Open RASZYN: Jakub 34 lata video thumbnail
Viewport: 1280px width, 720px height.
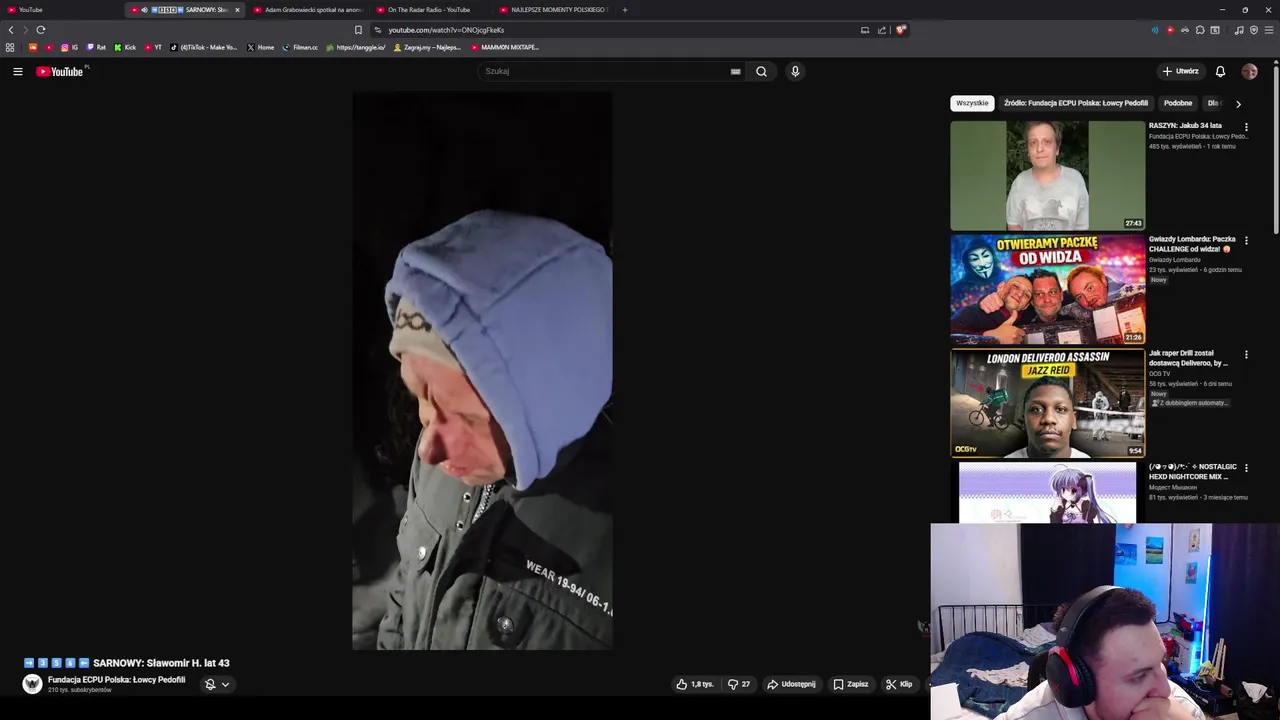[1047, 175]
